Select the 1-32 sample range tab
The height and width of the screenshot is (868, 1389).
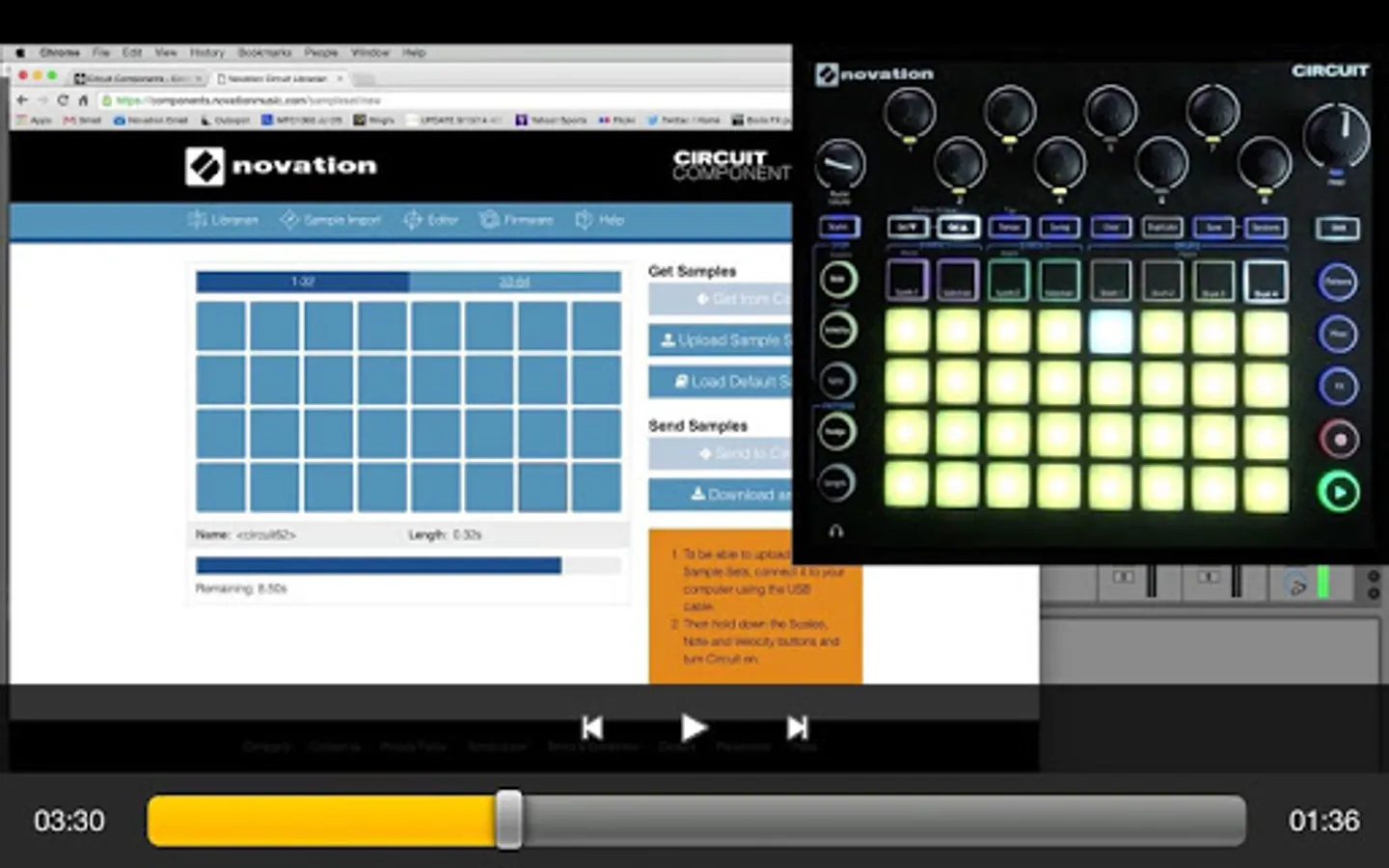[x=303, y=282]
